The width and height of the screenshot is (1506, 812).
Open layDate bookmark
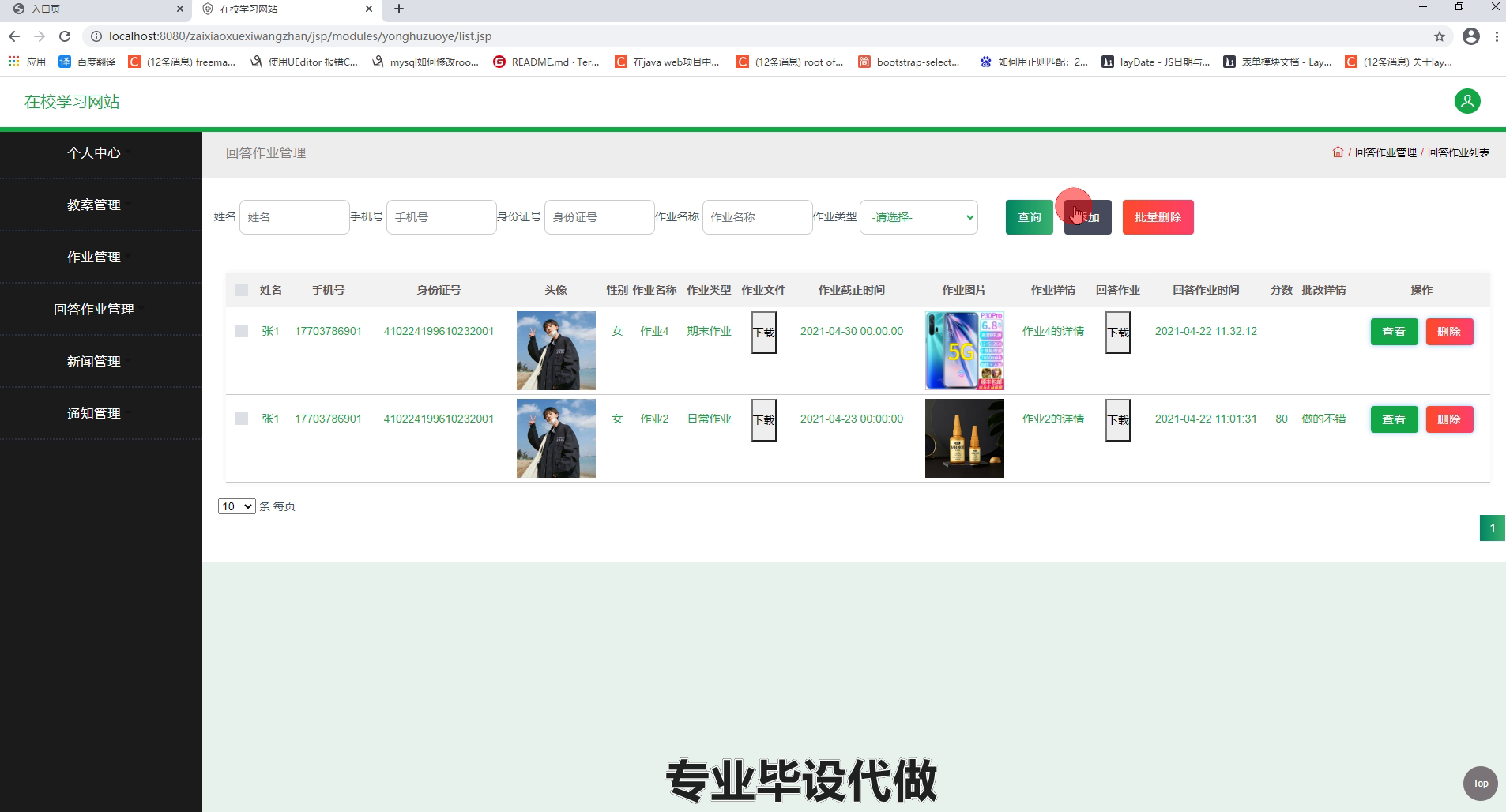point(1155,62)
